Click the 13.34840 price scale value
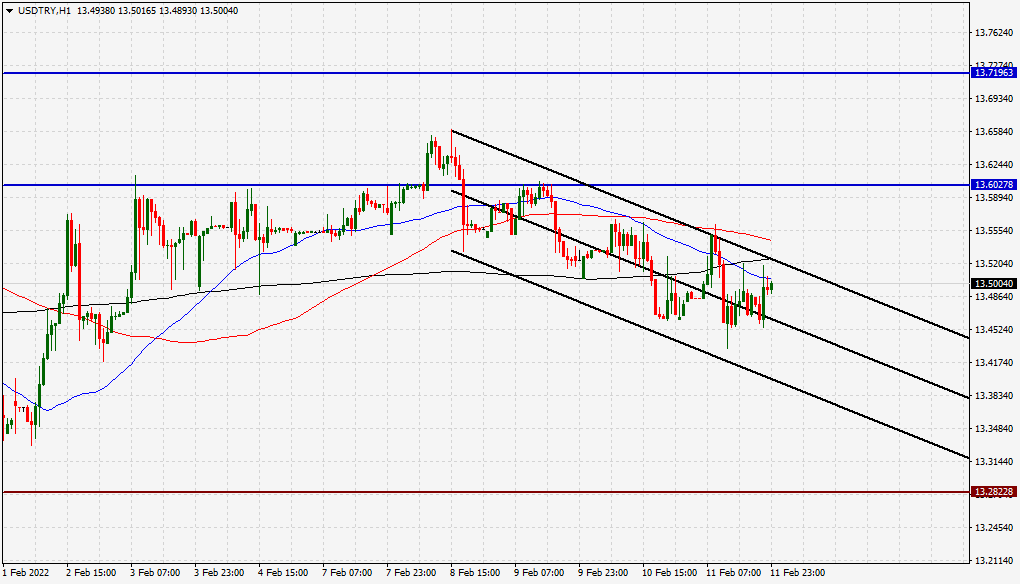Screen dimensions: 1020x584 994,428
